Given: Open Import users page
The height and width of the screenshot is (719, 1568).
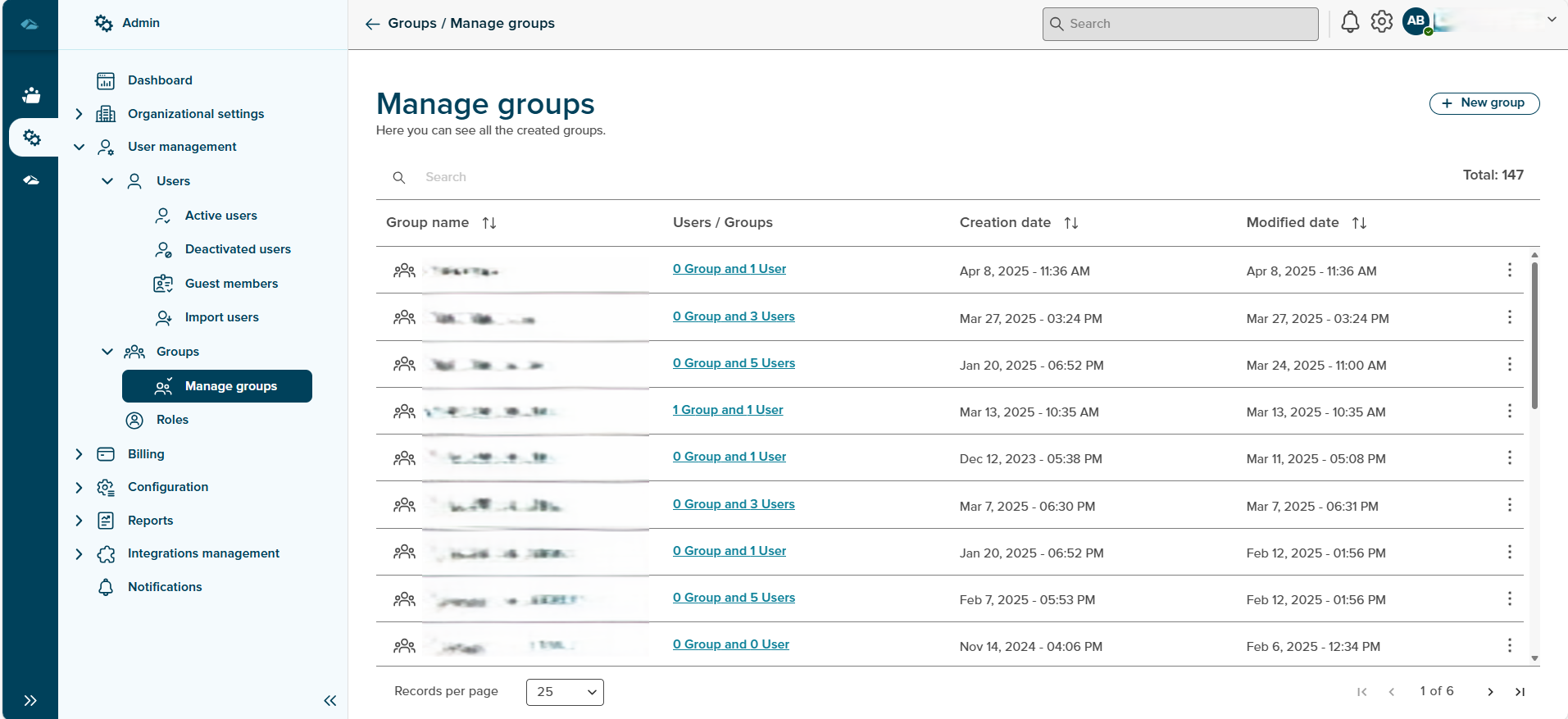Looking at the screenshot, I should (221, 317).
